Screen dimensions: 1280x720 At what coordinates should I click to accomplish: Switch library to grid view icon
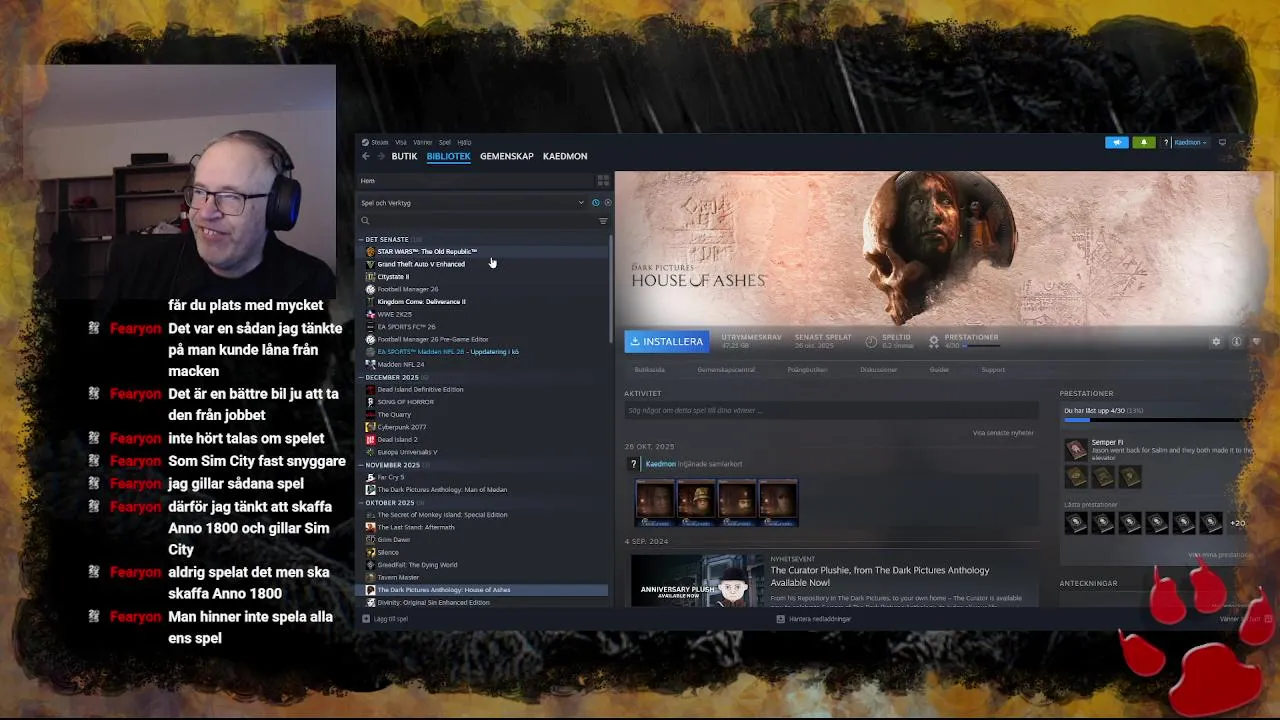(x=603, y=181)
